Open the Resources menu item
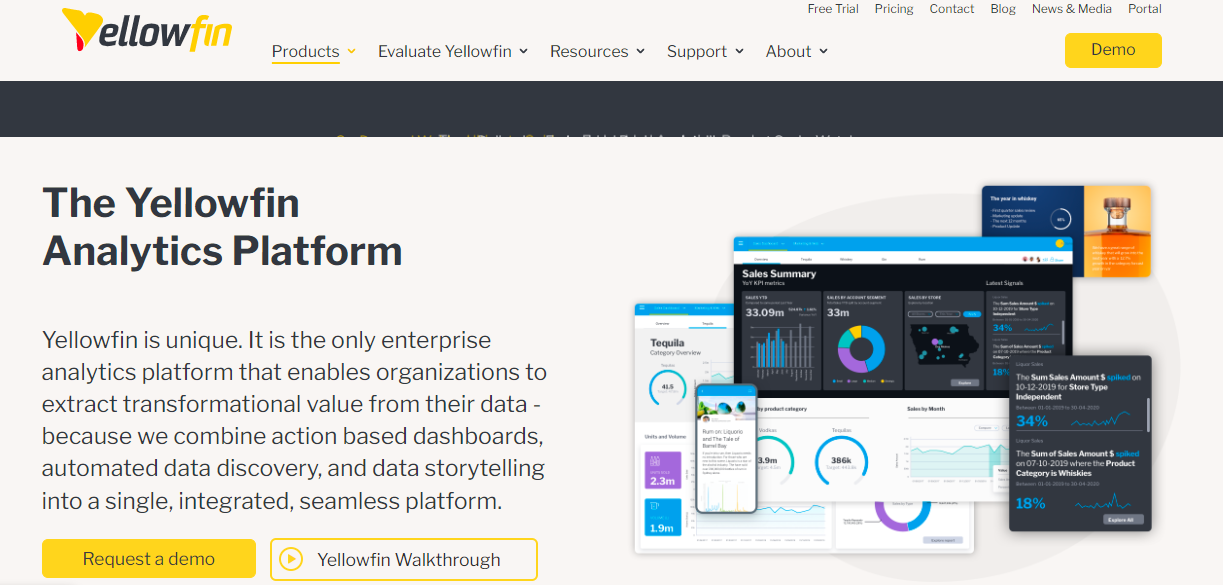Viewport: 1223px width, 585px height. point(589,52)
